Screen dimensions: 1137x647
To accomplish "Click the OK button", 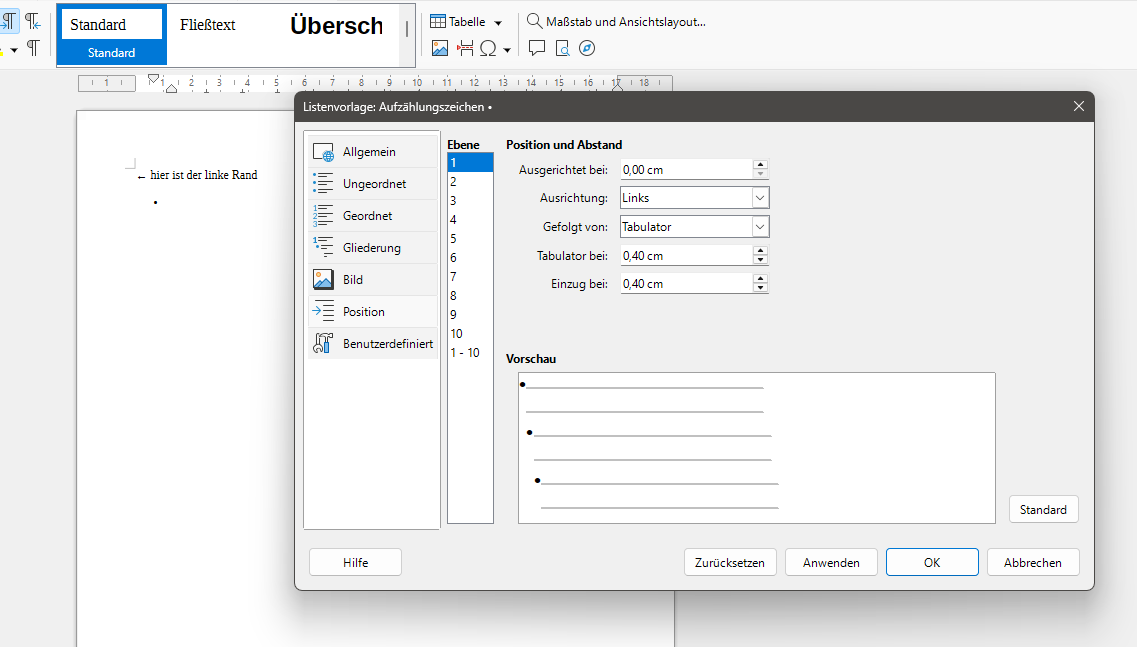I will 931,563.
